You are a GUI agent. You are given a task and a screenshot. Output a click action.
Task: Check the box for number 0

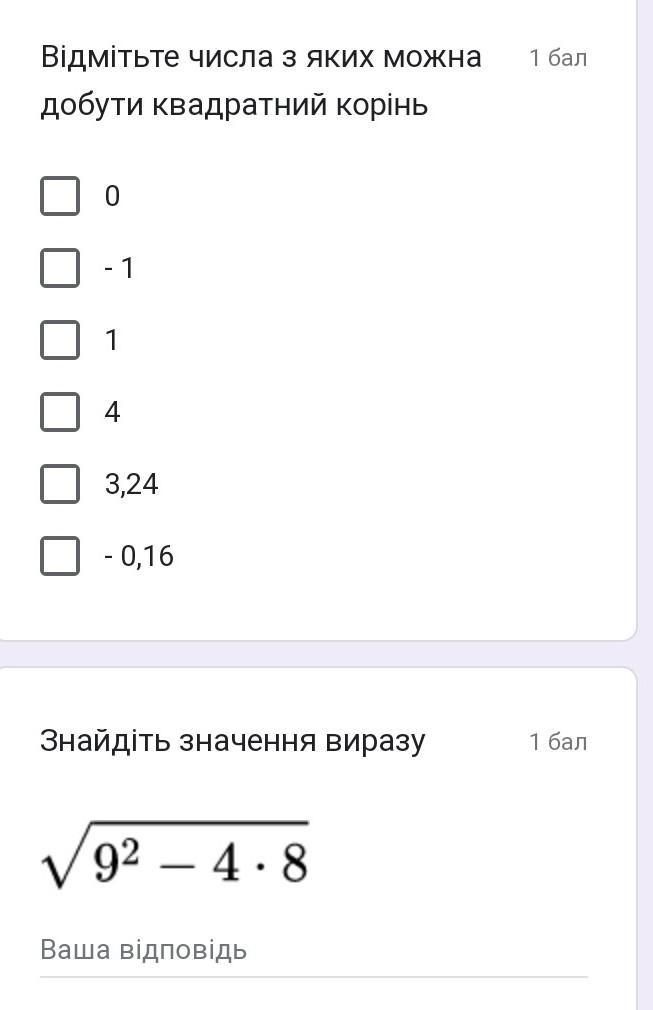(60, 195)
